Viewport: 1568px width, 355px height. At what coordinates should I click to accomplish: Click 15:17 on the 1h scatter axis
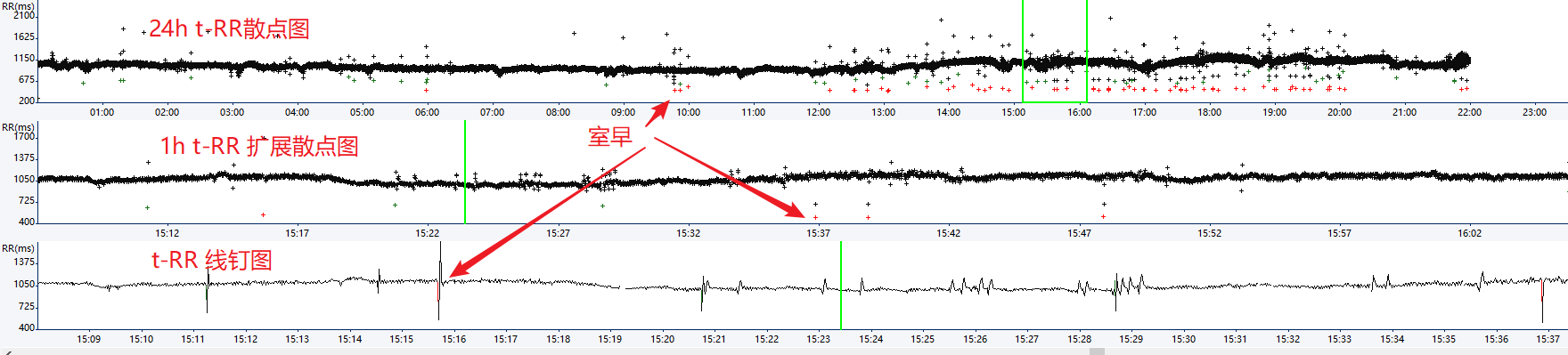point(298,233)
